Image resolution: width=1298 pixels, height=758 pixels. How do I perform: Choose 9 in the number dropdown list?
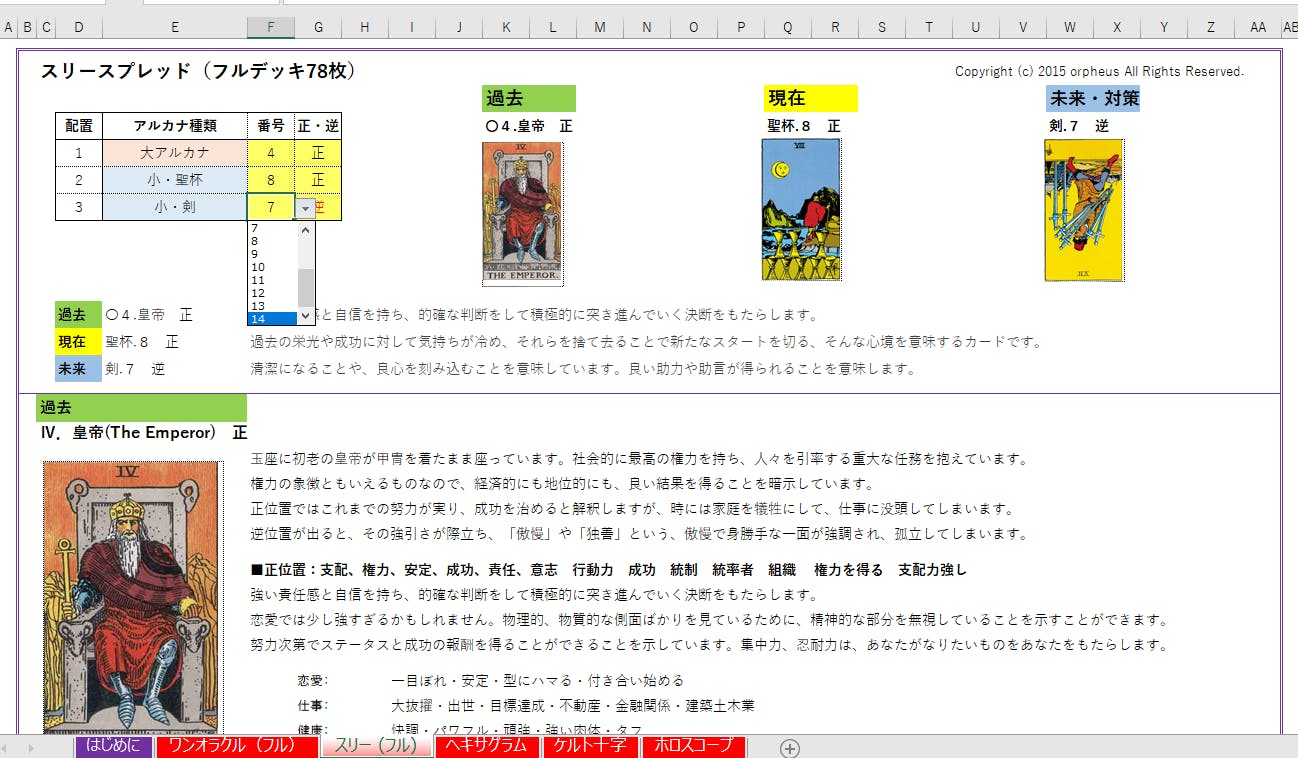(x=272, y=254)
